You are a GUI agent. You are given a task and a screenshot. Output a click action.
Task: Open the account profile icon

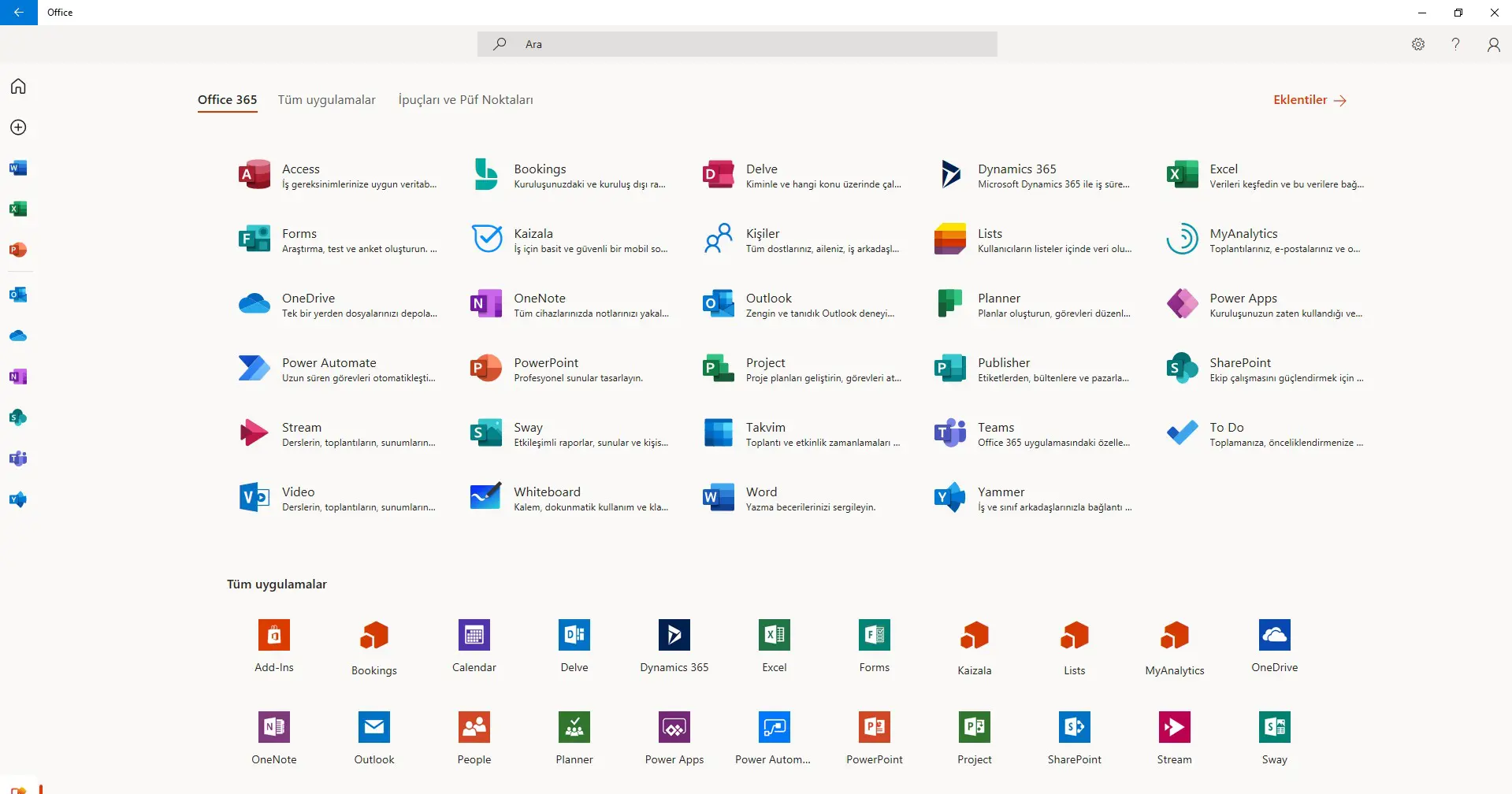pyautogui.click(x=1493, y=45)
